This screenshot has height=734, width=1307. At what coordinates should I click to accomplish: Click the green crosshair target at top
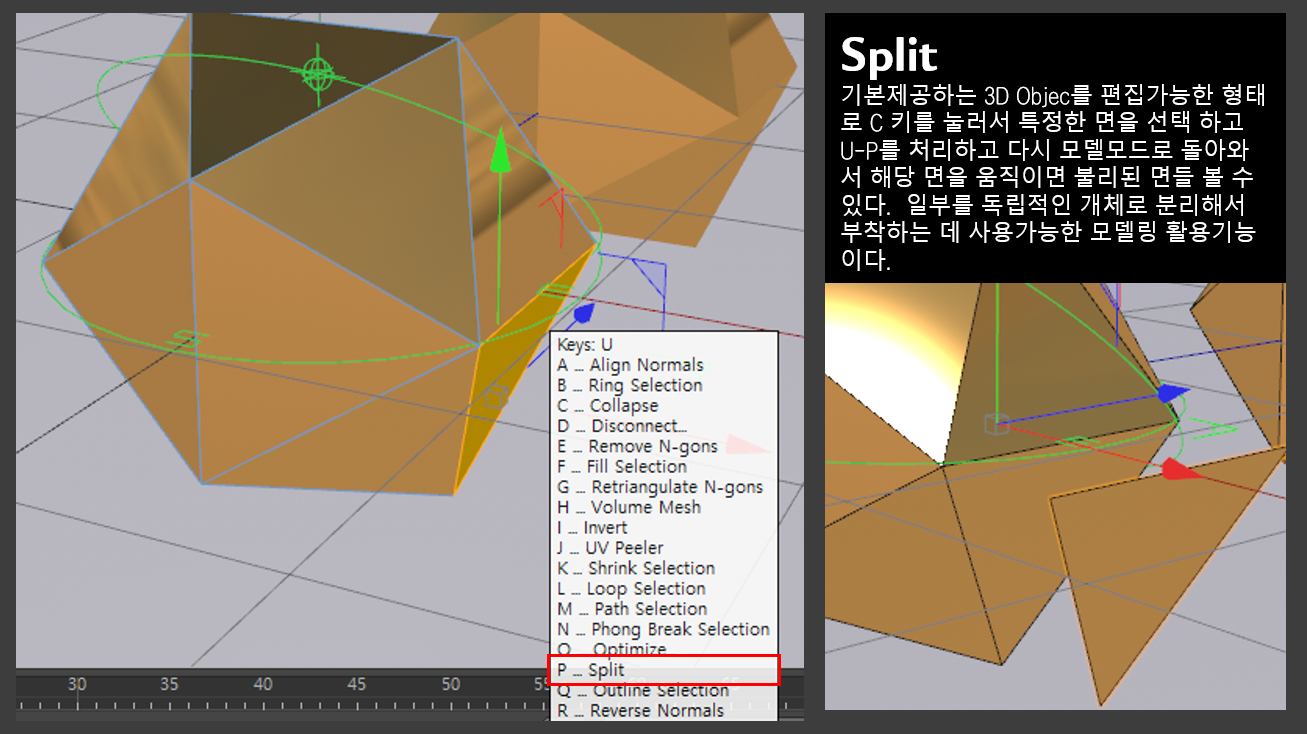click(x=318, y=72)
